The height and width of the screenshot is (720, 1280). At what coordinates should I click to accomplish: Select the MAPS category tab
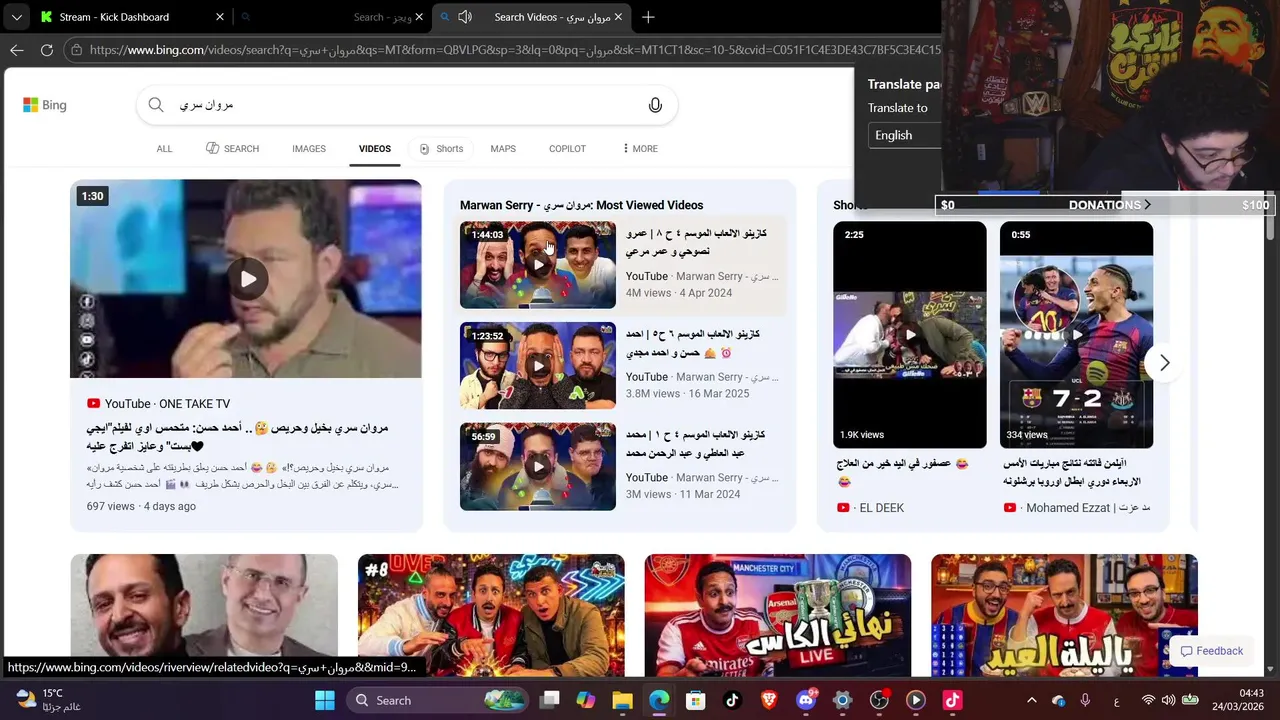(503, 149)
